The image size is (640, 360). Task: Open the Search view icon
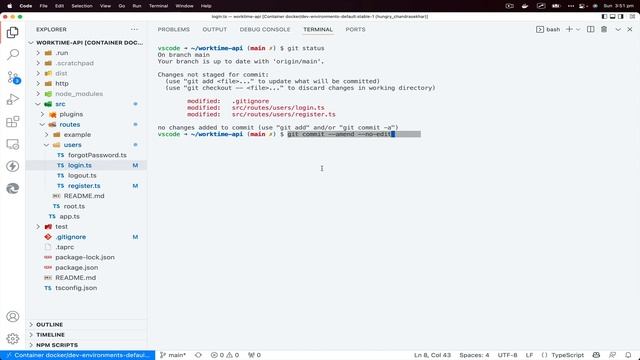coord(13,54)
